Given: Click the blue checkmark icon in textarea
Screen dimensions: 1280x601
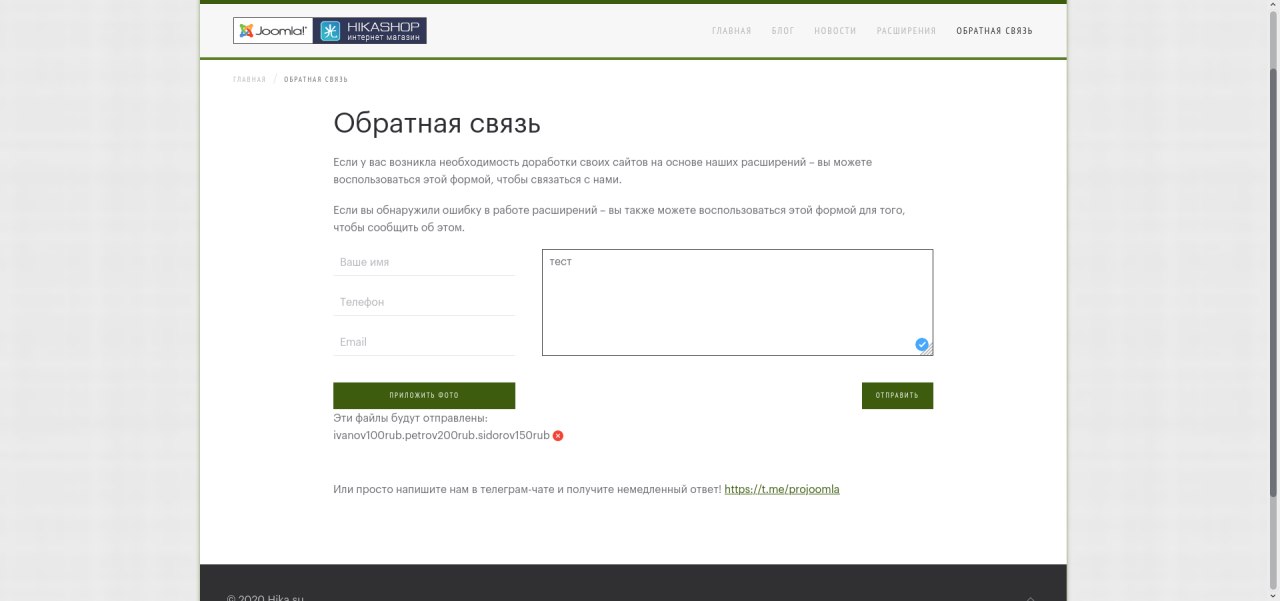Looking at the screenshot, I should pos(922,344).
